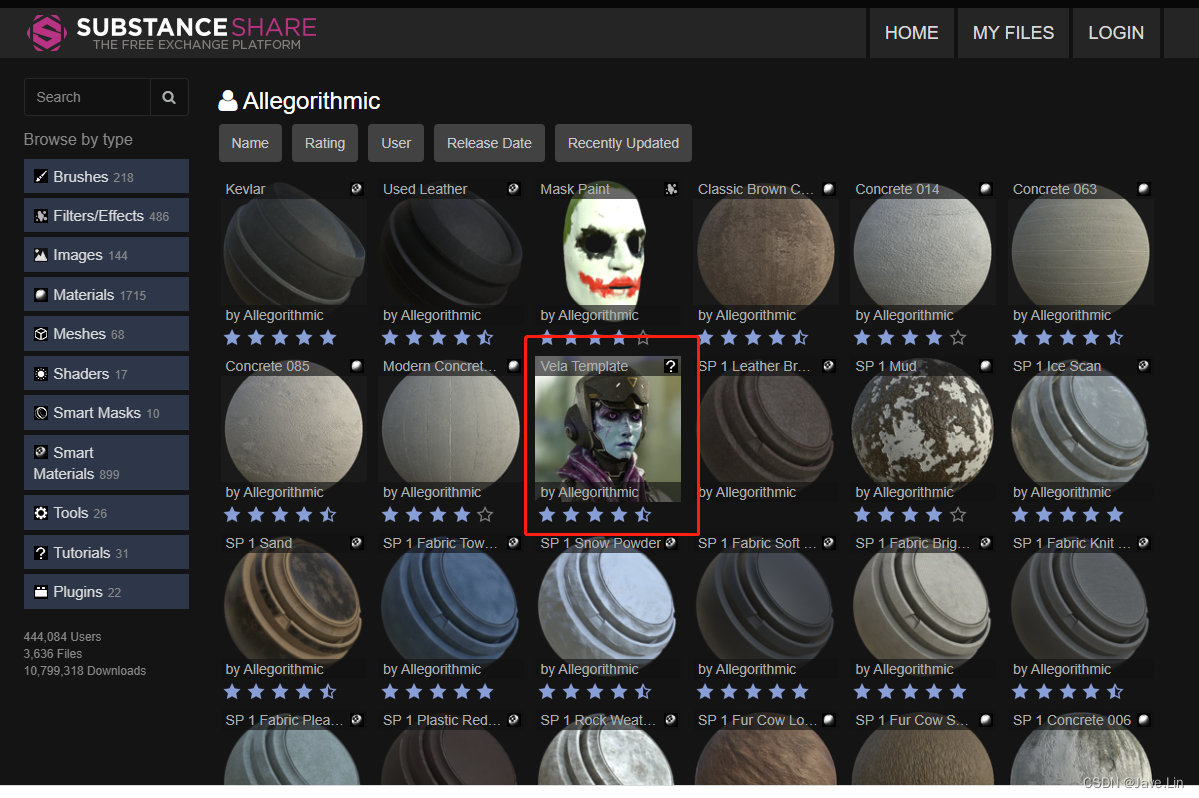Click the user icon beside Allegorithmic heading
Image resolution: width=1199 pixels, height=798 pixels.
228,101
